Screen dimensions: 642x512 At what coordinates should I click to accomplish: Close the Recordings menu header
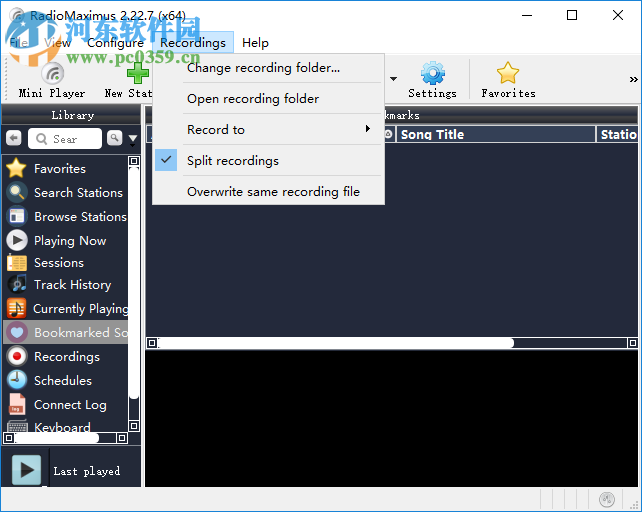[x=193, y=43]
